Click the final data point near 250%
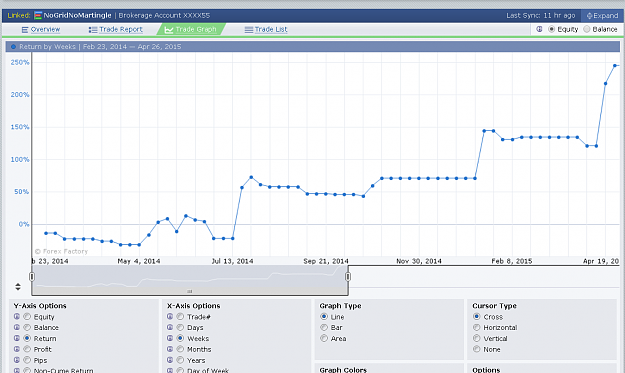Viewport: 625px width, 373px height. (x=615, y=65)
